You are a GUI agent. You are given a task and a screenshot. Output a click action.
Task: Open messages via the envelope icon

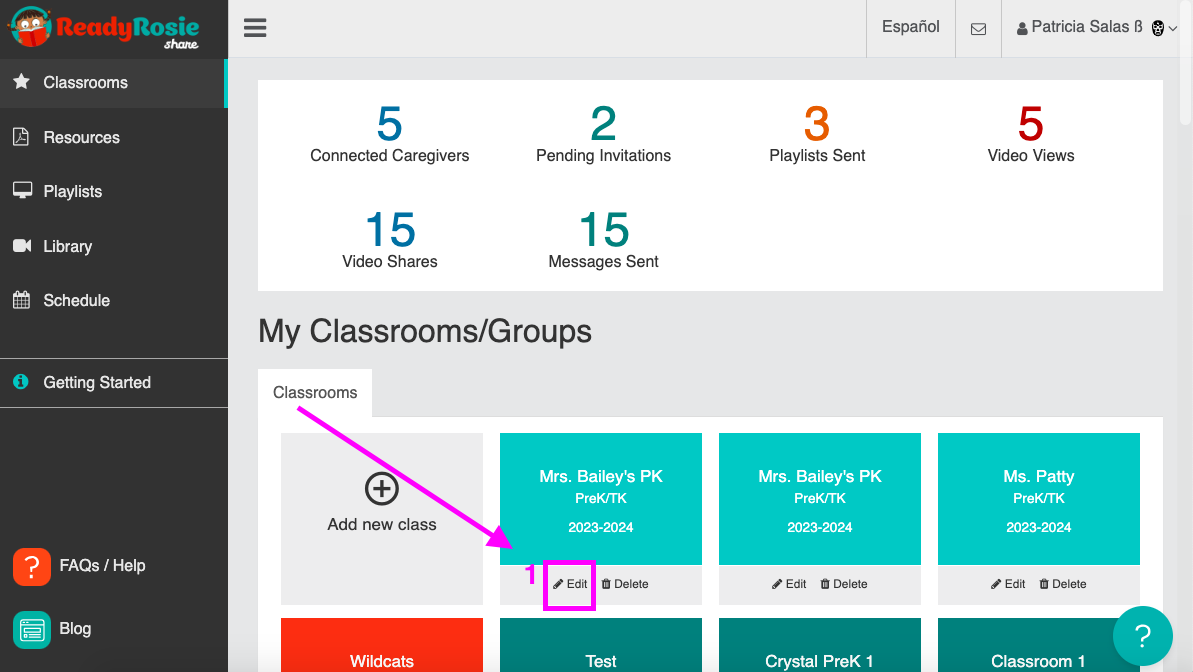pos(978,27)
